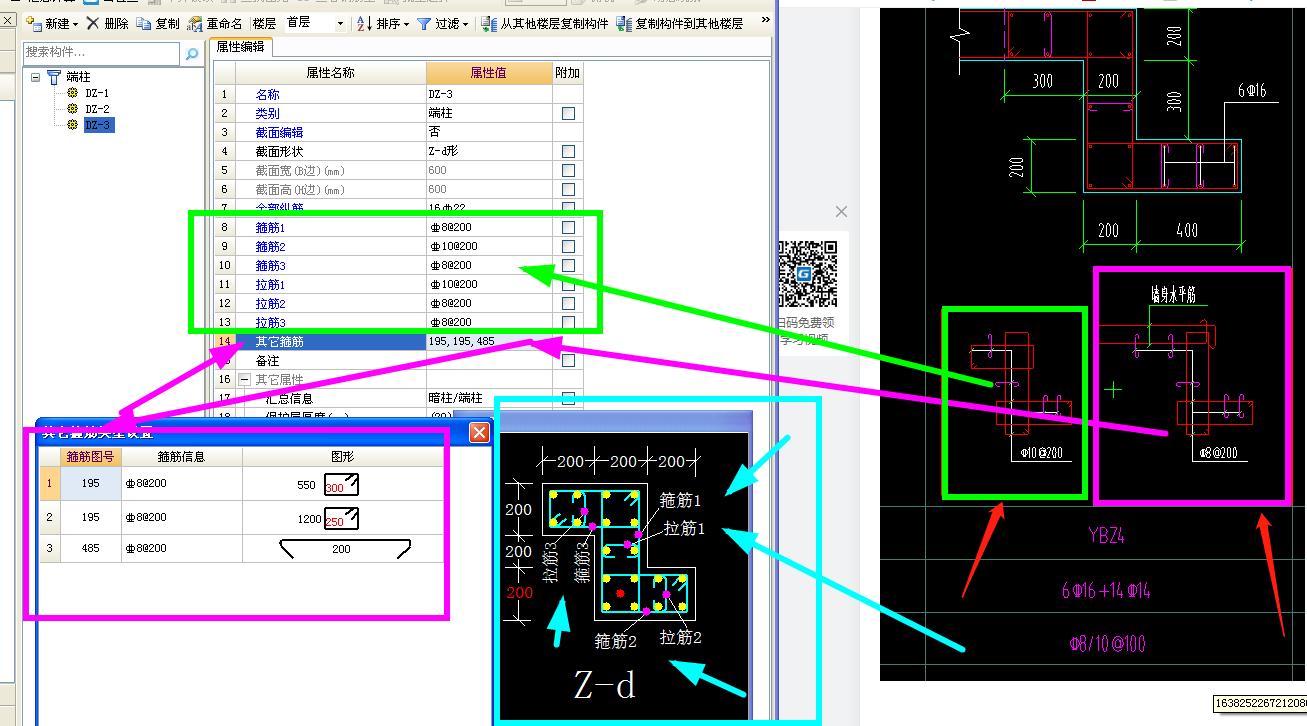Click the magnifier search icon beside search box

192,53
